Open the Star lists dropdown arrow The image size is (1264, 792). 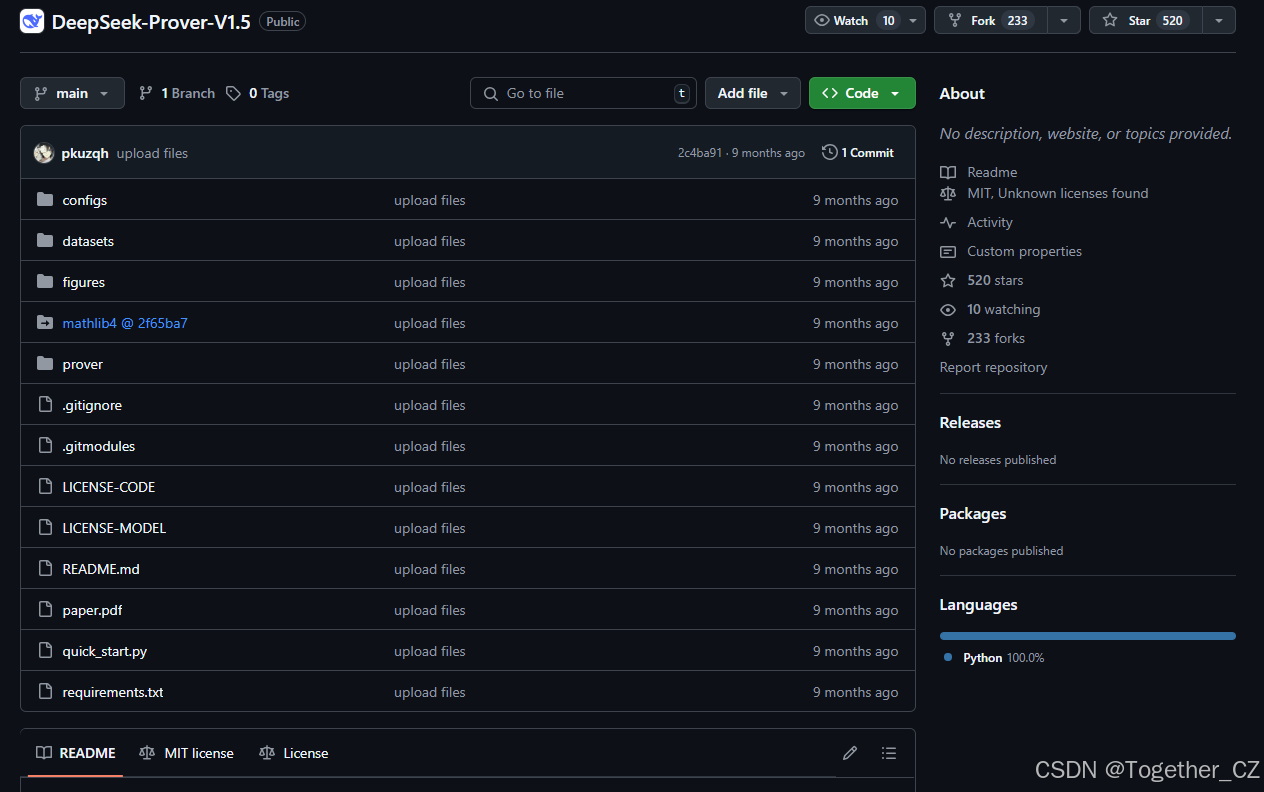[1218, 20]
